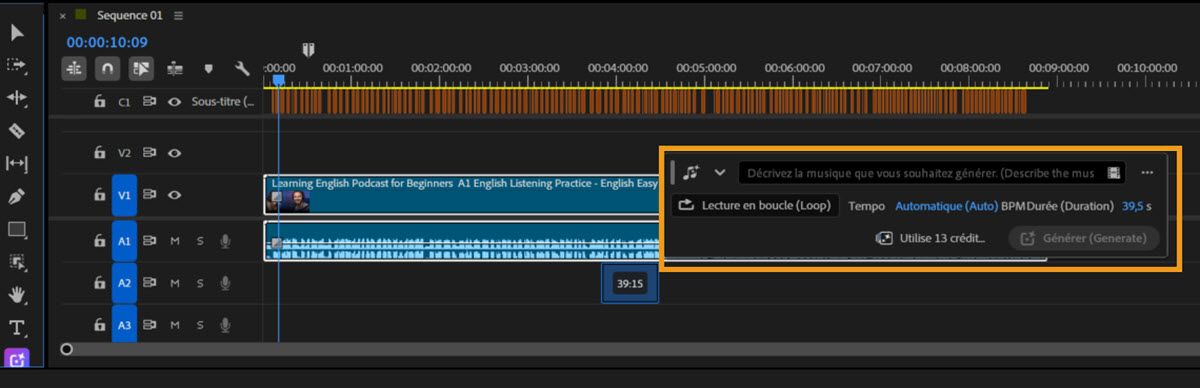The width and height of the screenshot is (1200, 388).
Task: Click Lecture en boucle (Loop) button
Action: pyautogui.click(x=755, y=205)
